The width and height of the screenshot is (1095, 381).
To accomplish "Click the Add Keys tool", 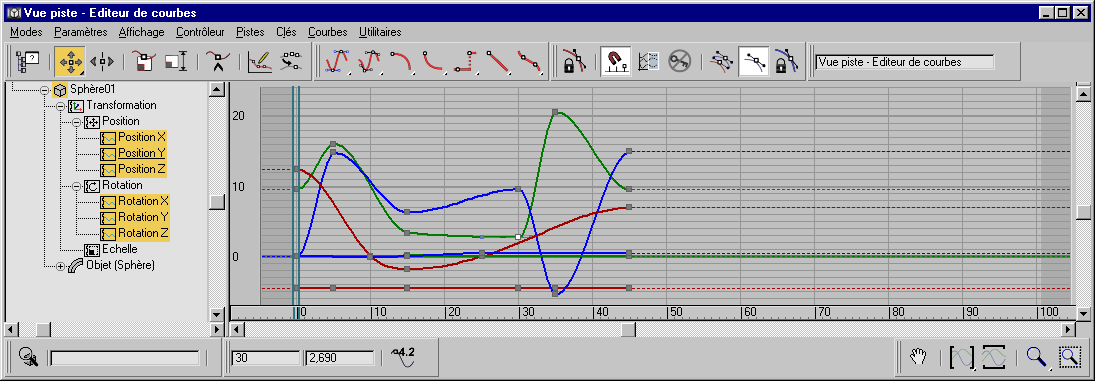I will pyautogui.click(x=219, y=61).
